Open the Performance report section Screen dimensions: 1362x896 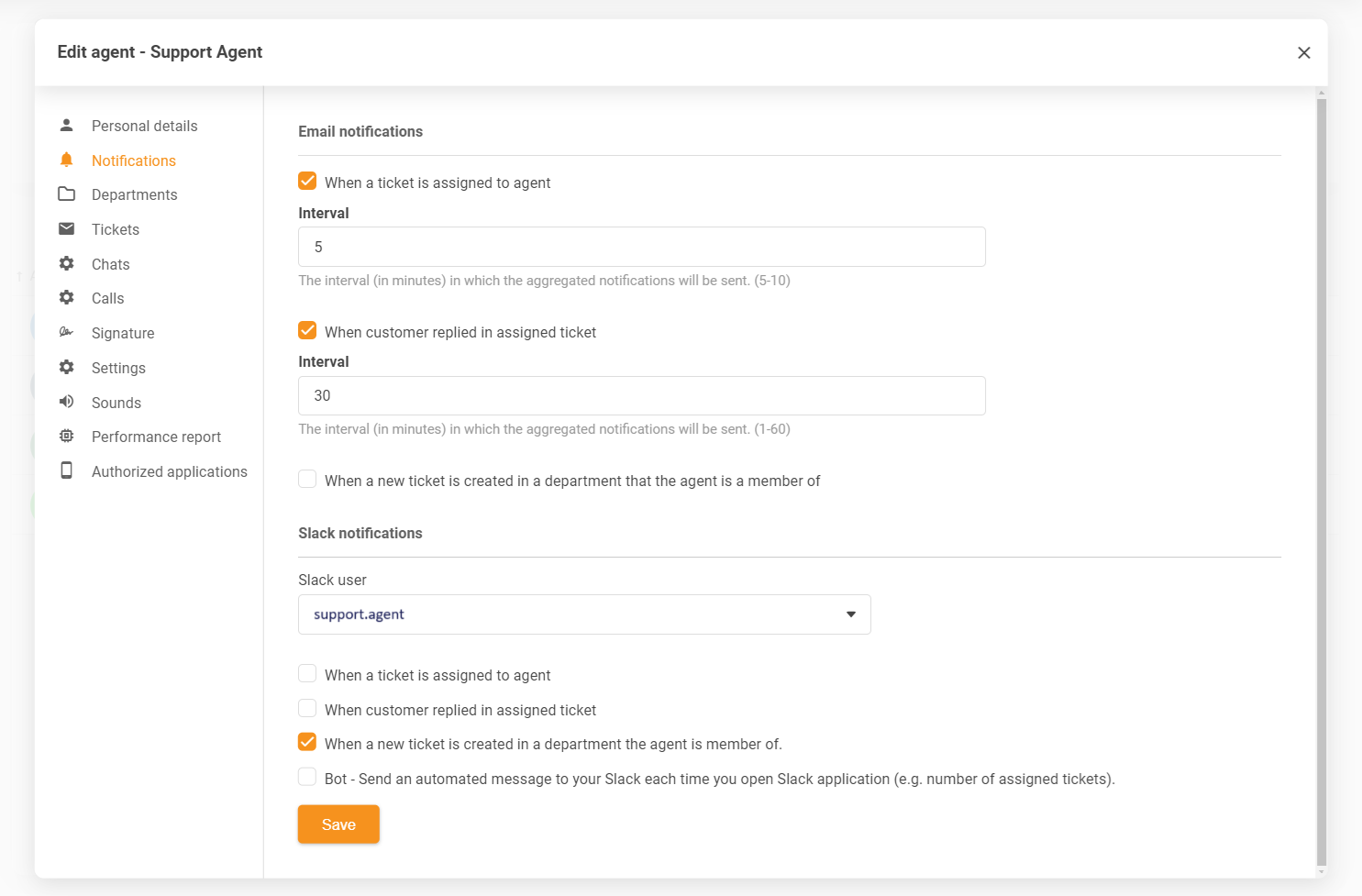pos(156,437)
